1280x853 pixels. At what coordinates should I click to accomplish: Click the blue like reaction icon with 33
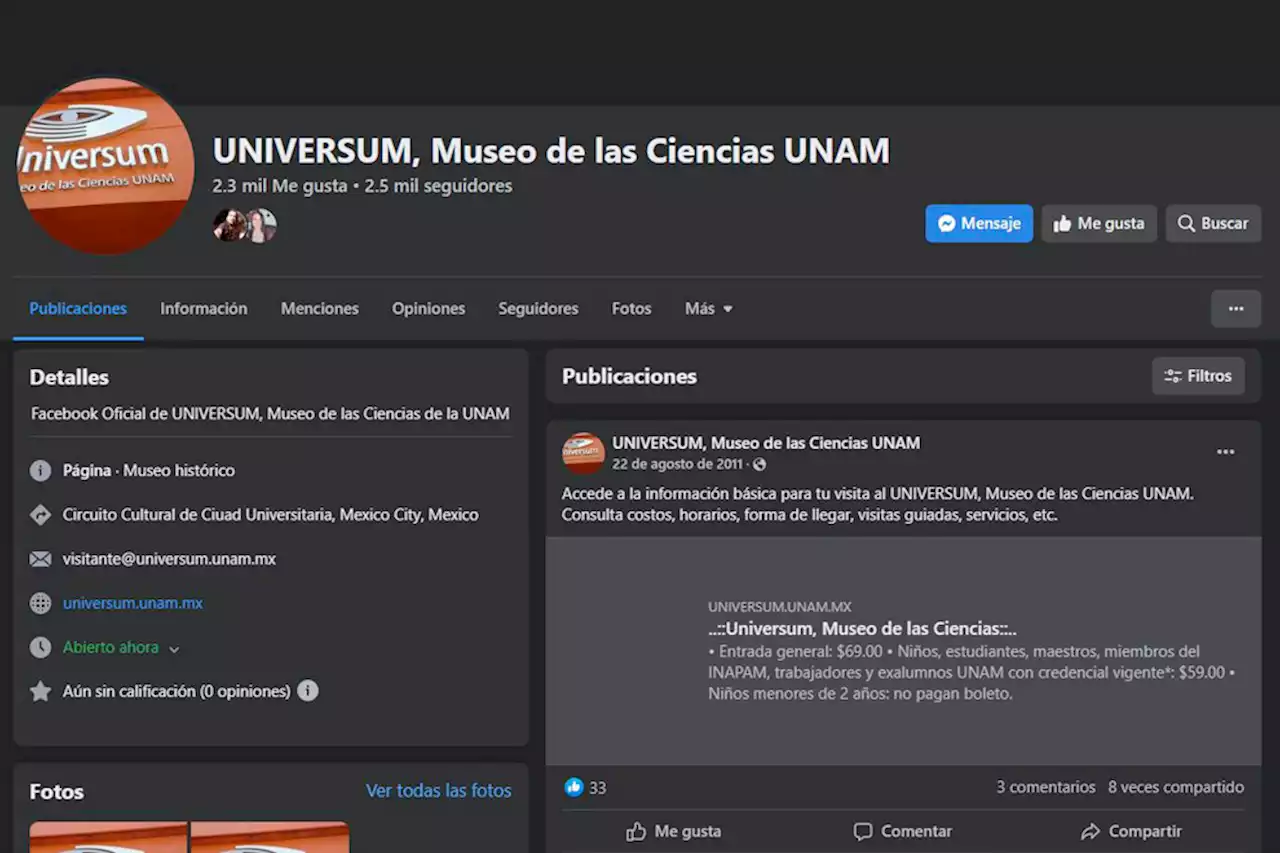574,787
